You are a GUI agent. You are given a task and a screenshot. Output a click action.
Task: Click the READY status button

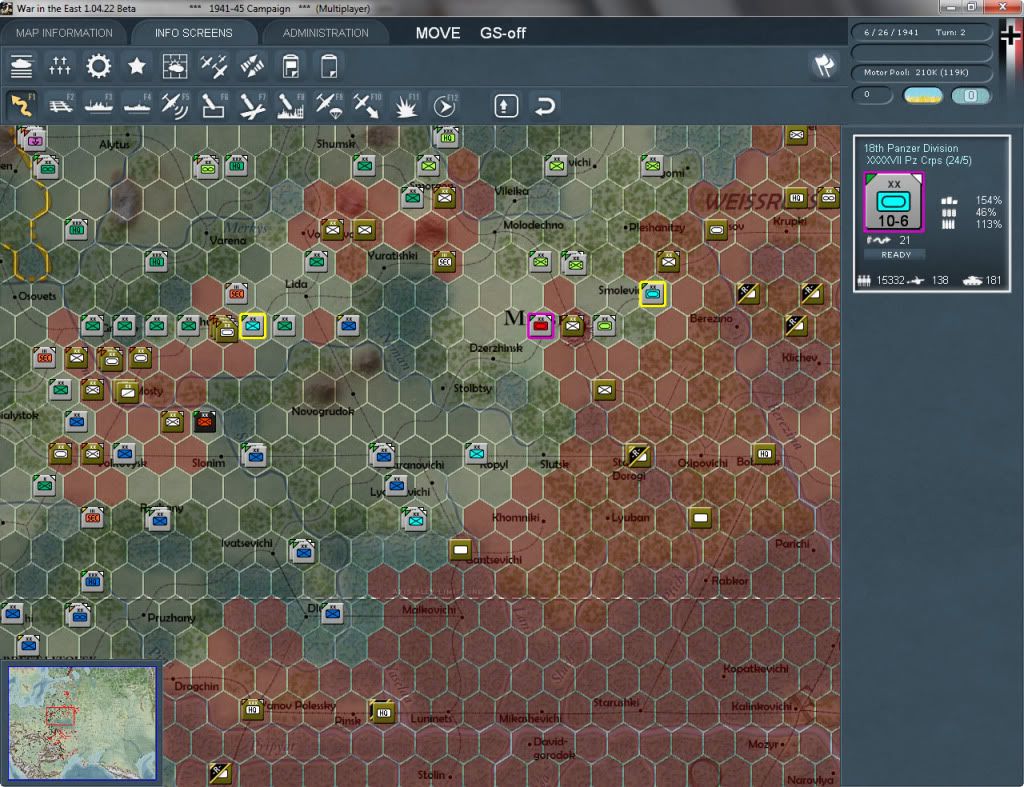click(896, 255)
